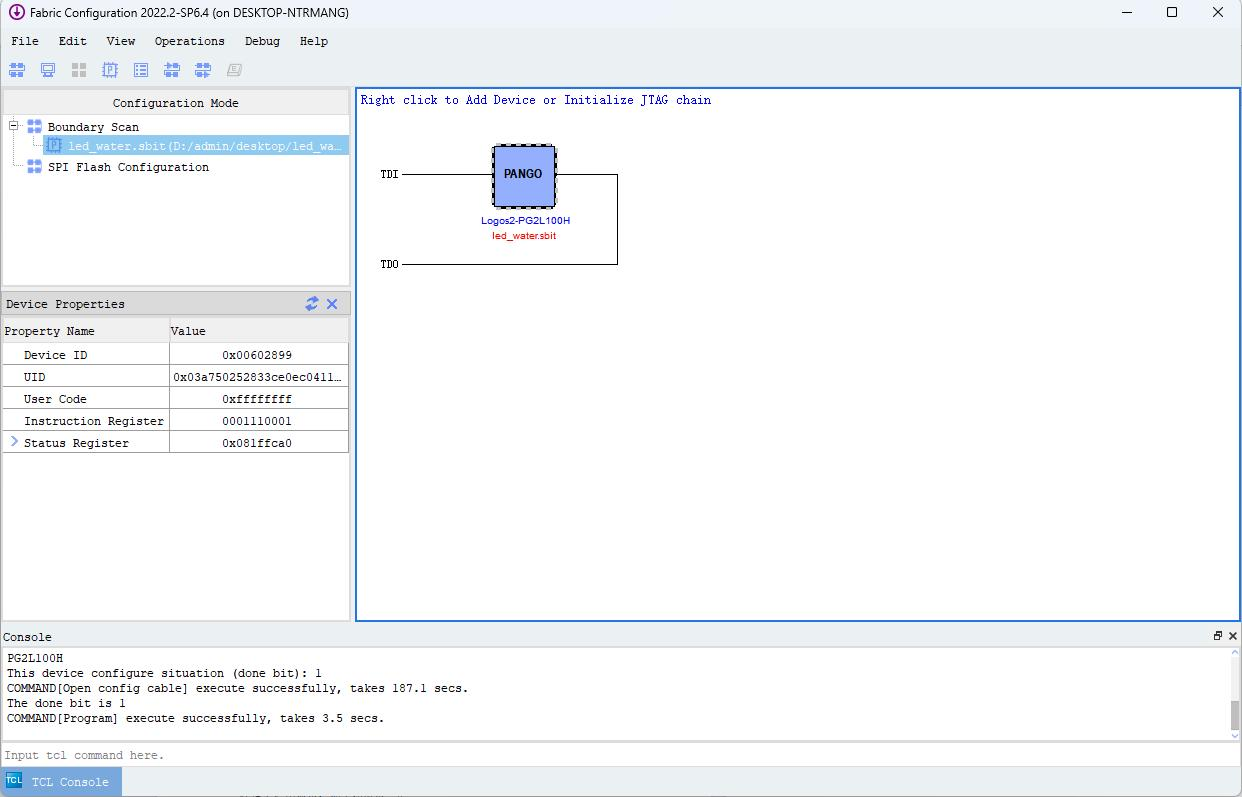Select the User Code value 0xffffffff
This screenshot has height=797, width=1242.
pos(257,399)
